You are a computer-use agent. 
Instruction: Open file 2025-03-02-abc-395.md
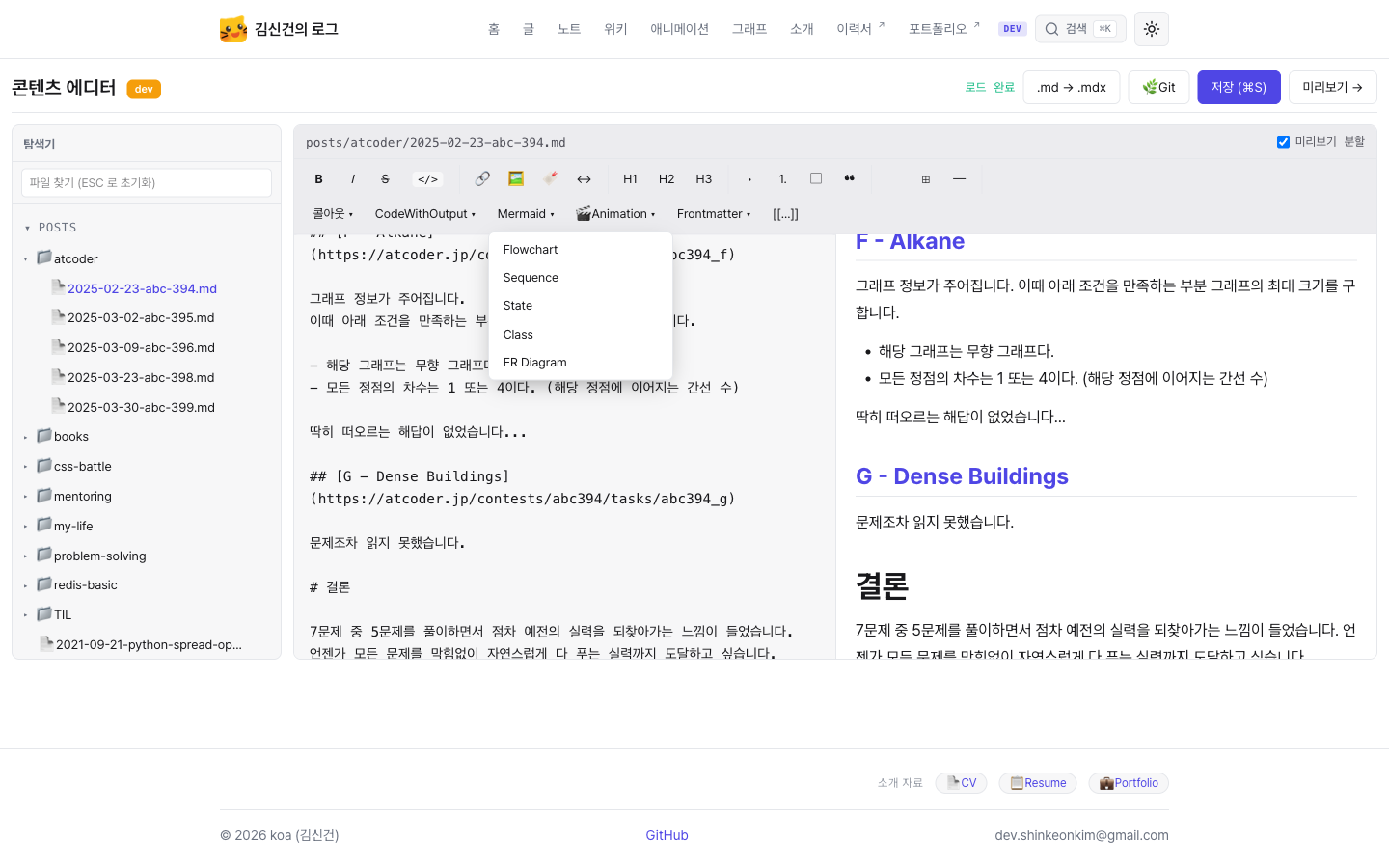141,317
